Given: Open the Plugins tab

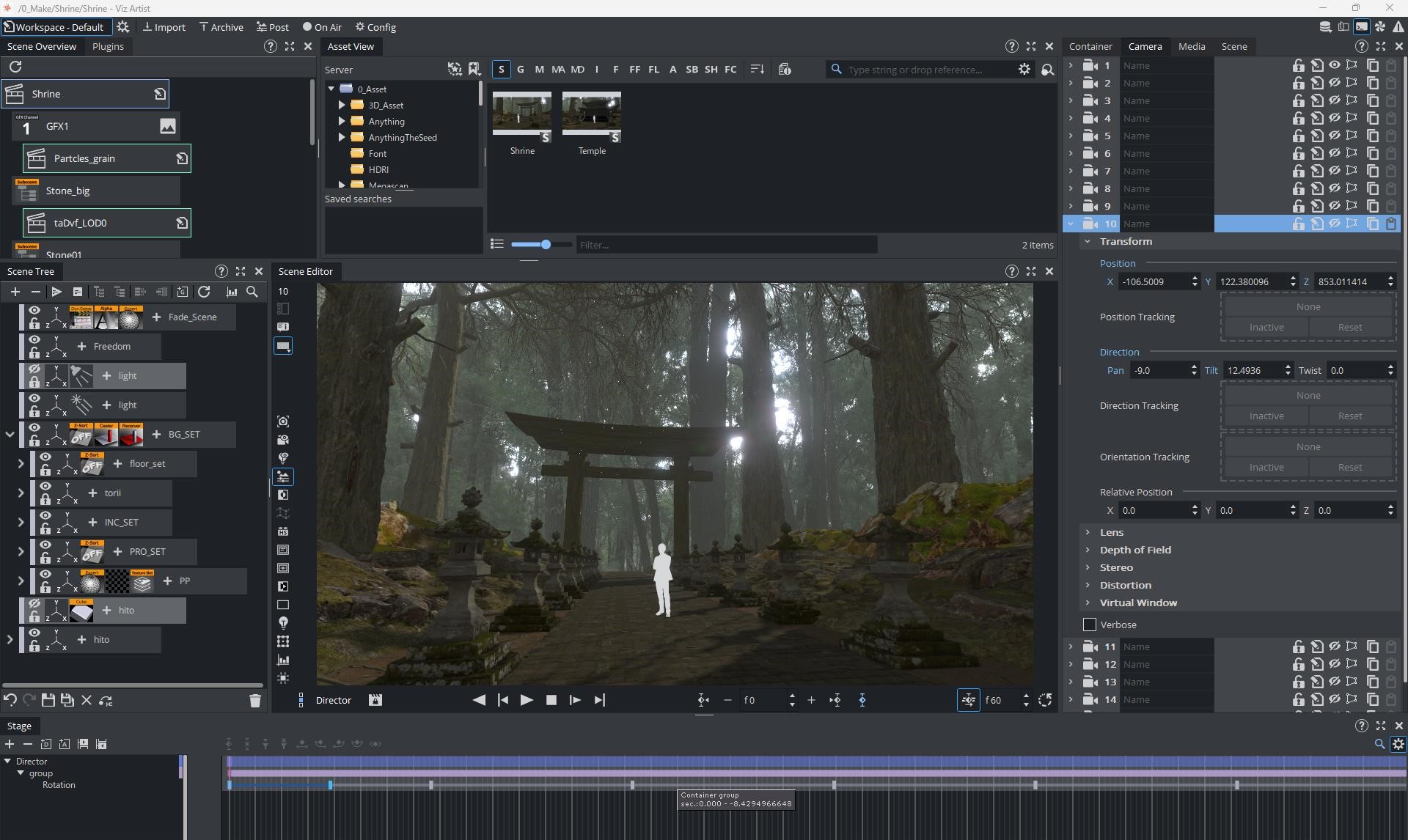Looking at the screenshot, I should (x=108, y=46).
